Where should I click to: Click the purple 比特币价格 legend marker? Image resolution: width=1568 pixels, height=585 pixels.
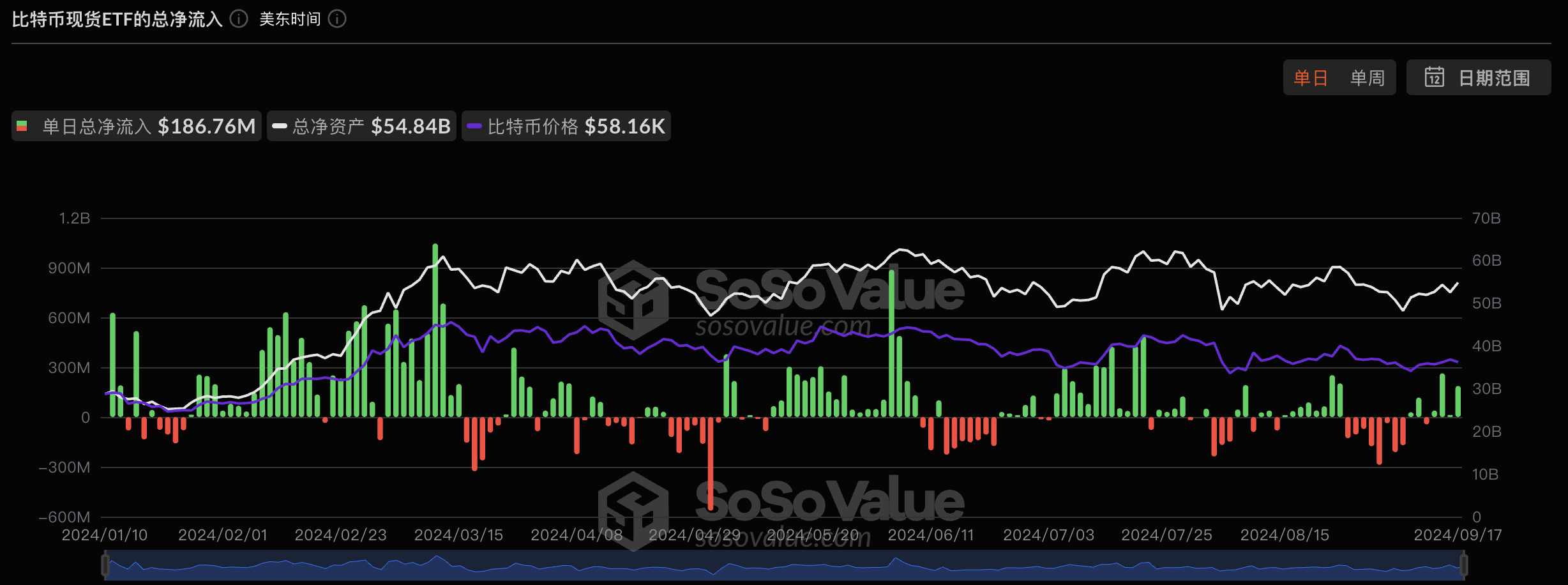click(474, 126)
